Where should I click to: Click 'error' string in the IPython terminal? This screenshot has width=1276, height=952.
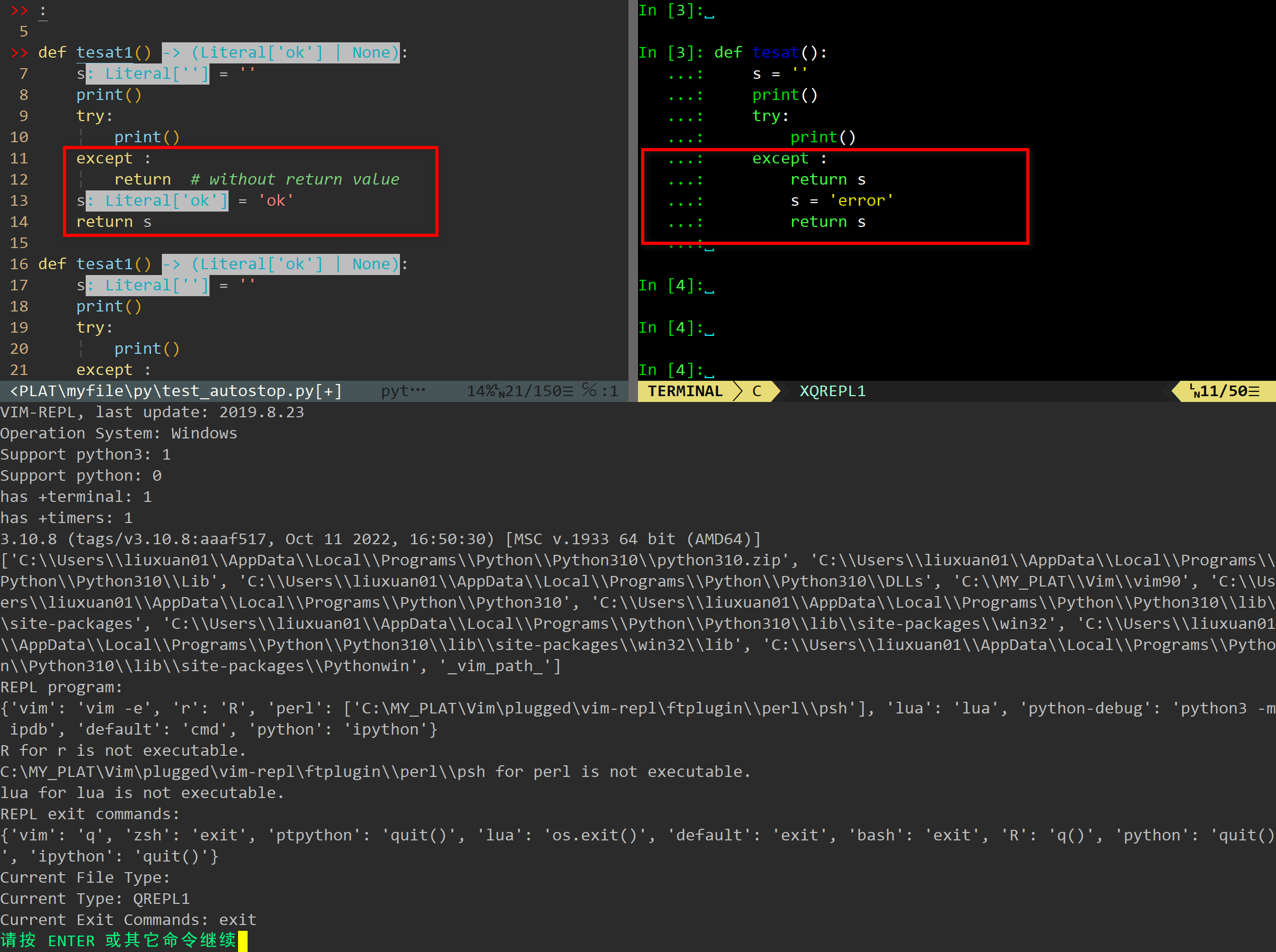(x=862, y=200)
